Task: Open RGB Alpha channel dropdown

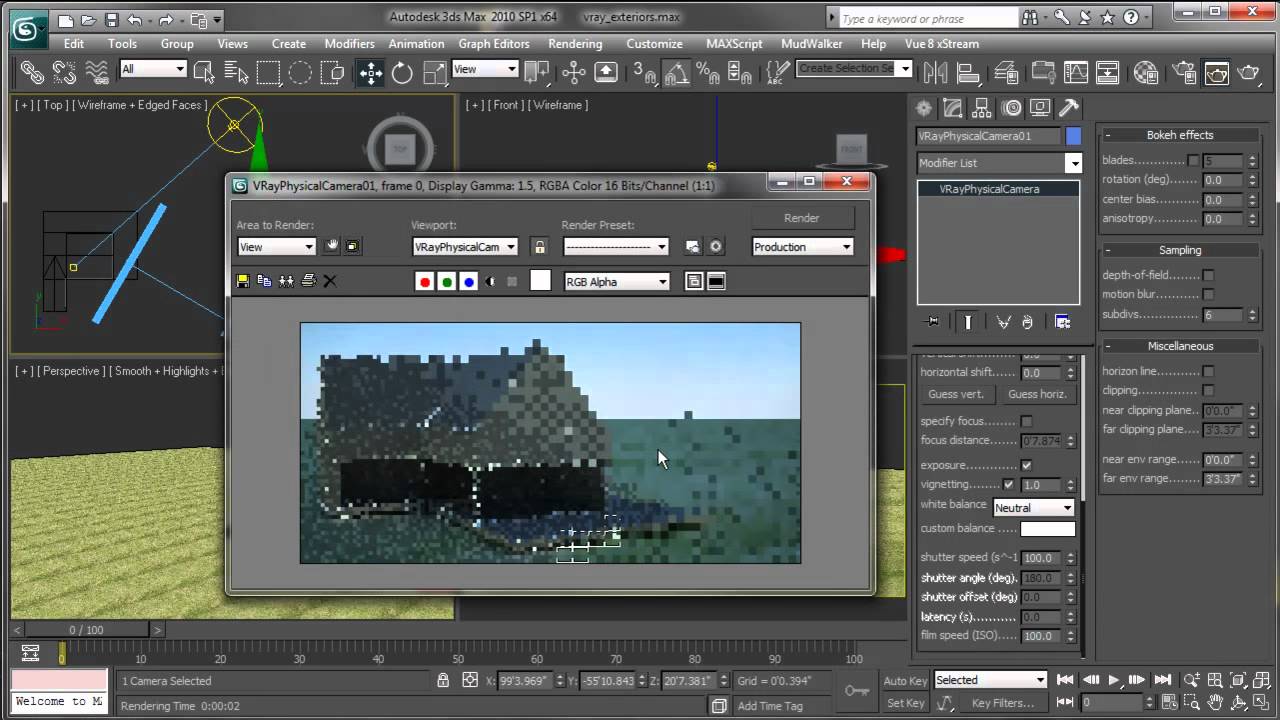Action: pyautogui.click(x=617, y=282)
